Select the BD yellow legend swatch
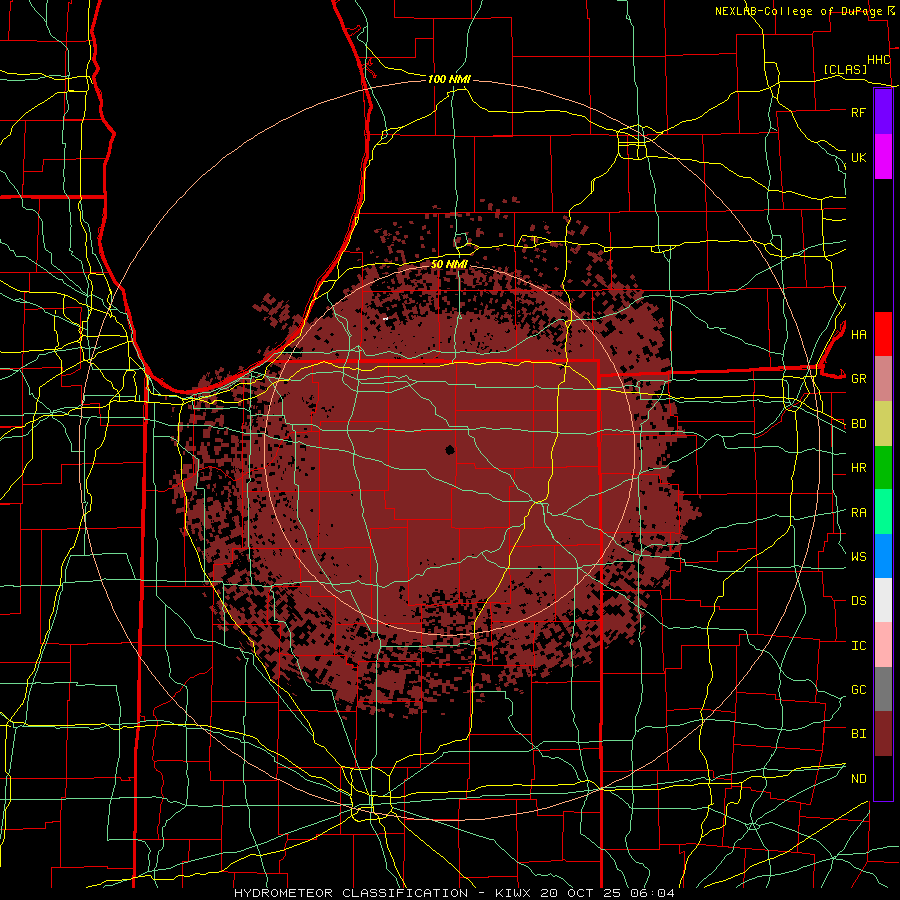The image size is (900, 900). coord(883,423)
